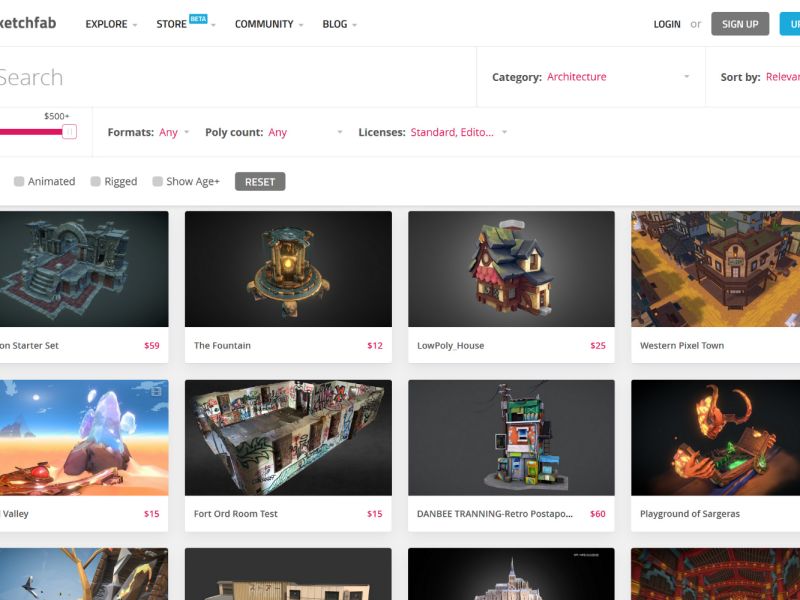The height and width of the screenshot is (600, 800).
Task: Click the SIGN UP button
Action: pyautogui.click(x=740, y=24)
